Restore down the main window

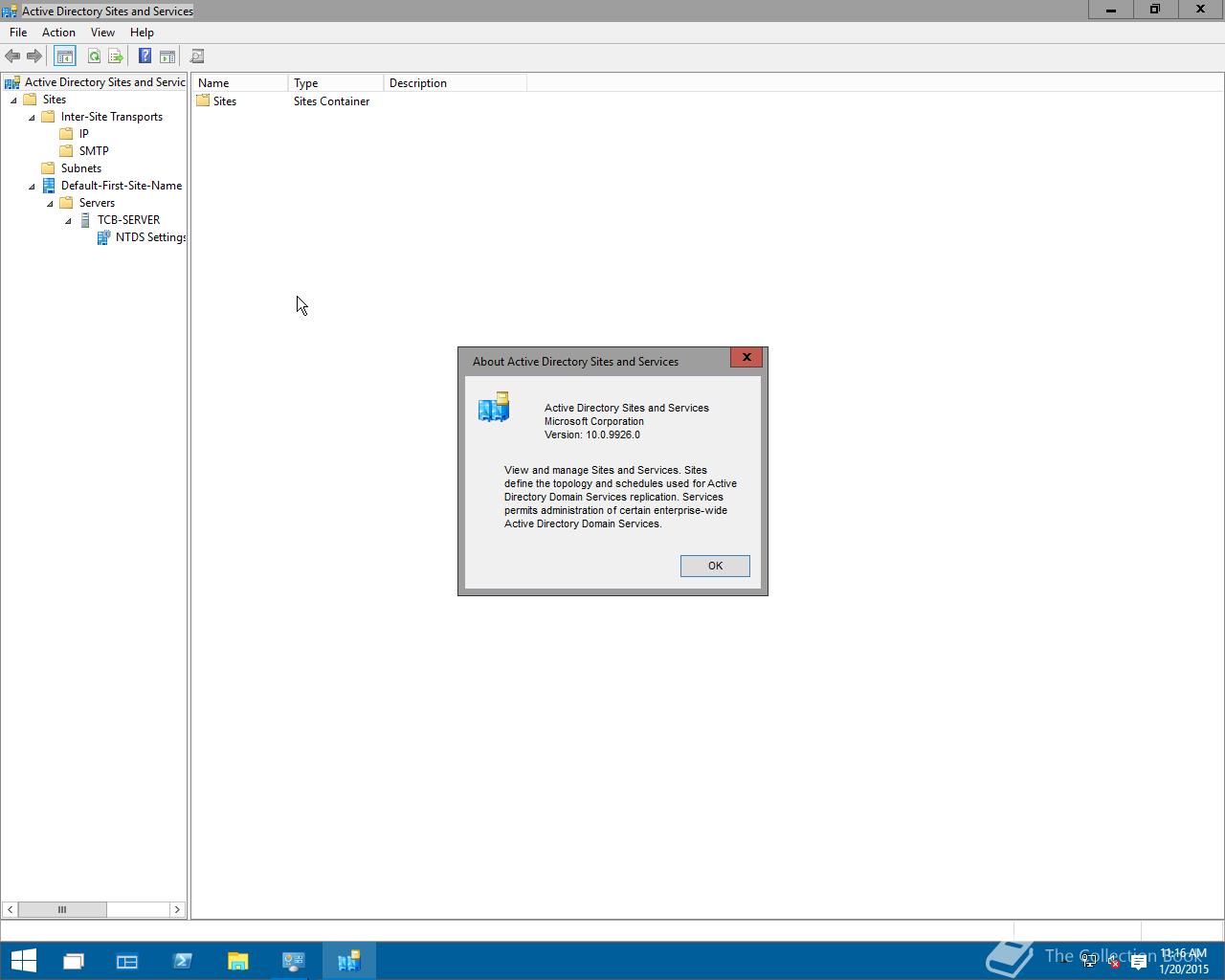point(1155,10)
